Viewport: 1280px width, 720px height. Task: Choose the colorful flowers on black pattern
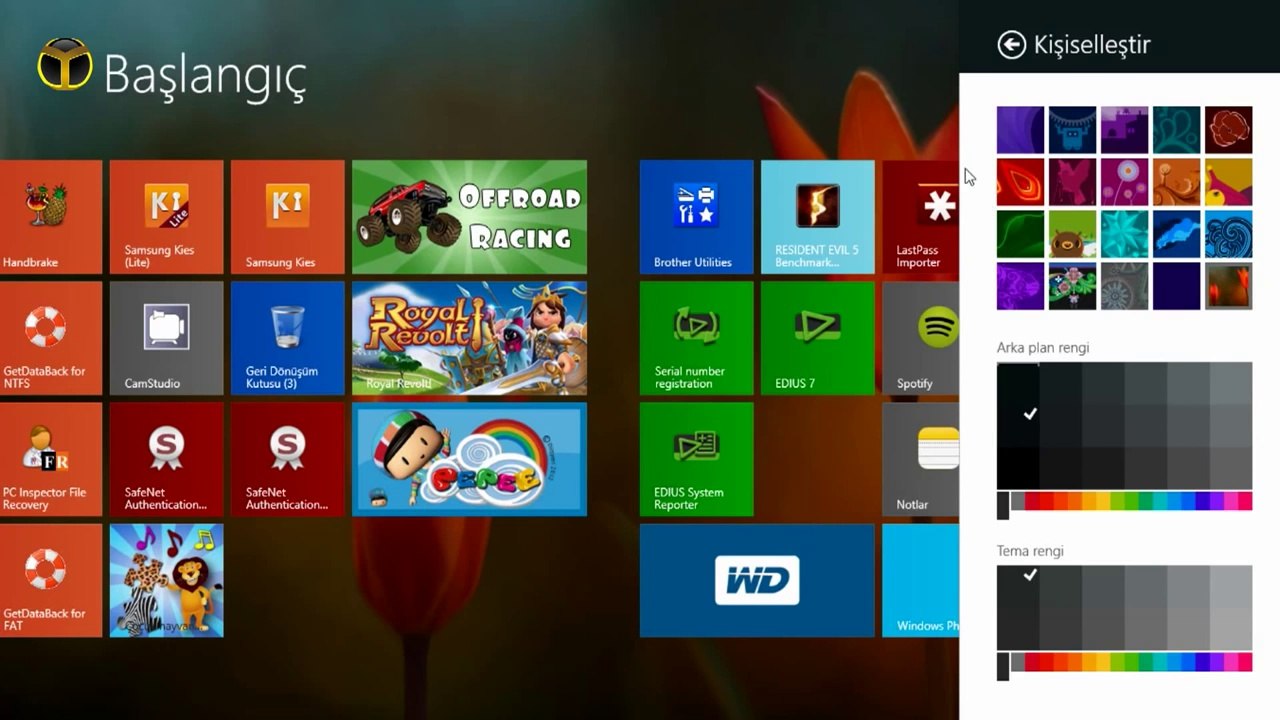(1072, 286)
